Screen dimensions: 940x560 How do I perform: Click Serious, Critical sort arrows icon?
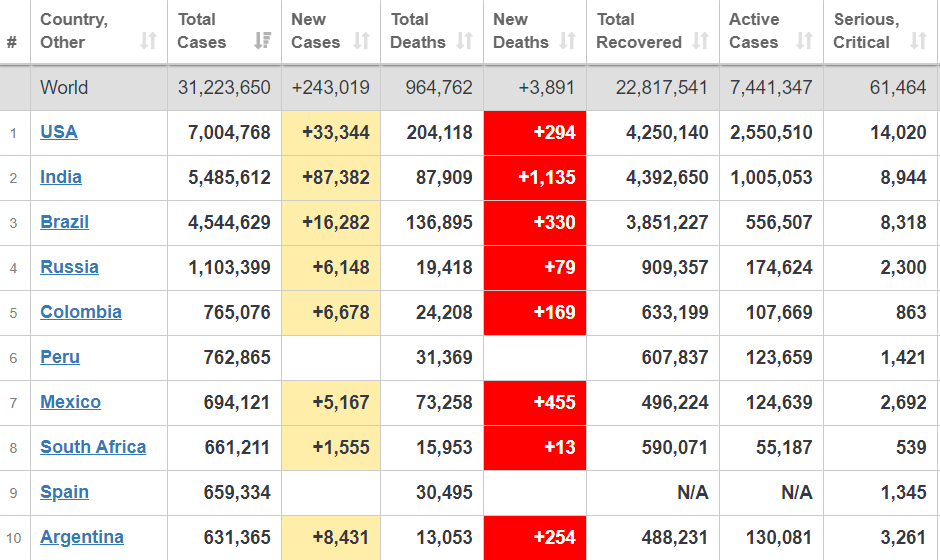pyautogui.click(x=918, y=42)
